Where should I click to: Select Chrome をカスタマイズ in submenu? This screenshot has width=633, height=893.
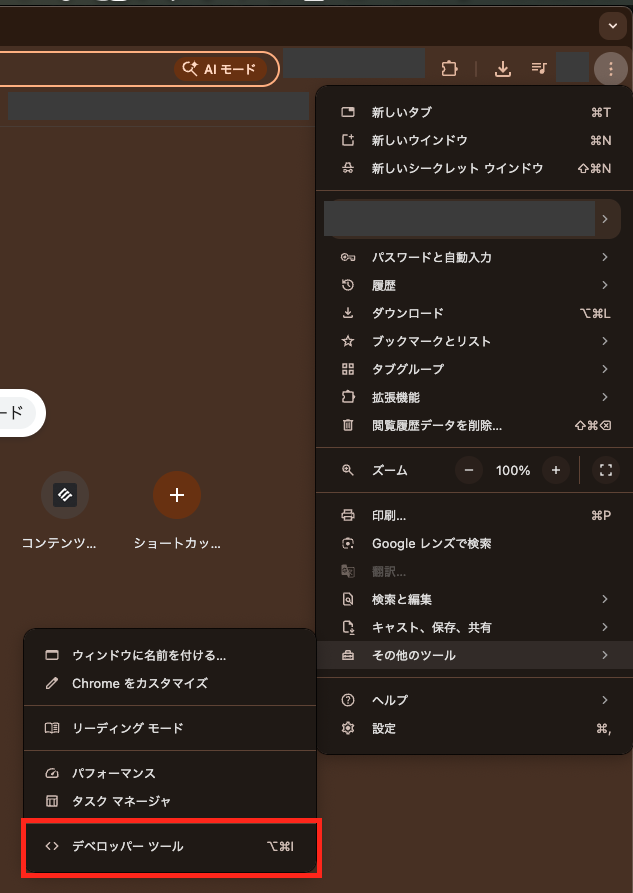pos(170,683)
